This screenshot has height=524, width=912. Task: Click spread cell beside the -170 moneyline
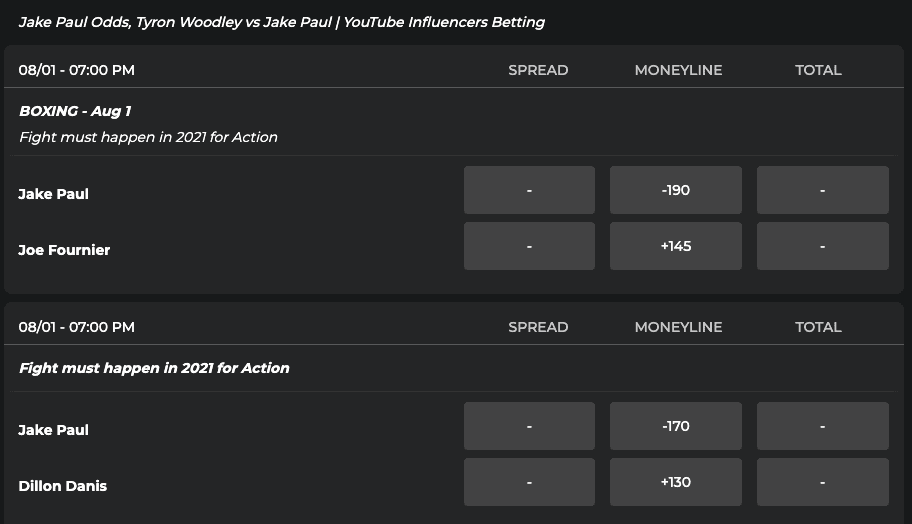[x=529, y=426]
